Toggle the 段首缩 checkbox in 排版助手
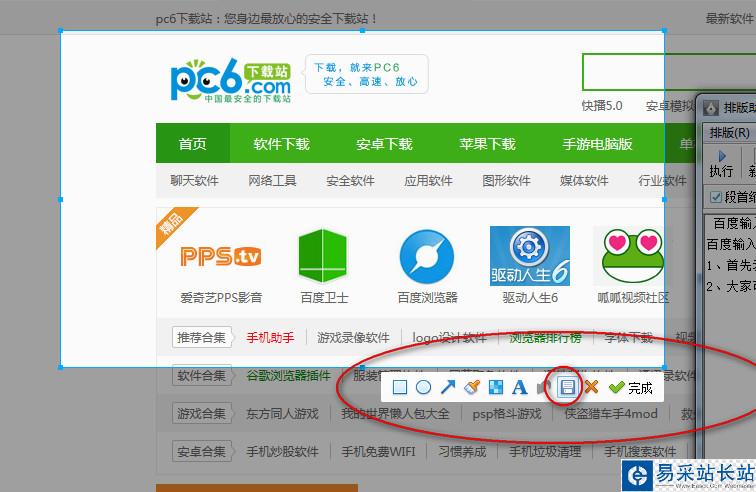 coord(716,197)
